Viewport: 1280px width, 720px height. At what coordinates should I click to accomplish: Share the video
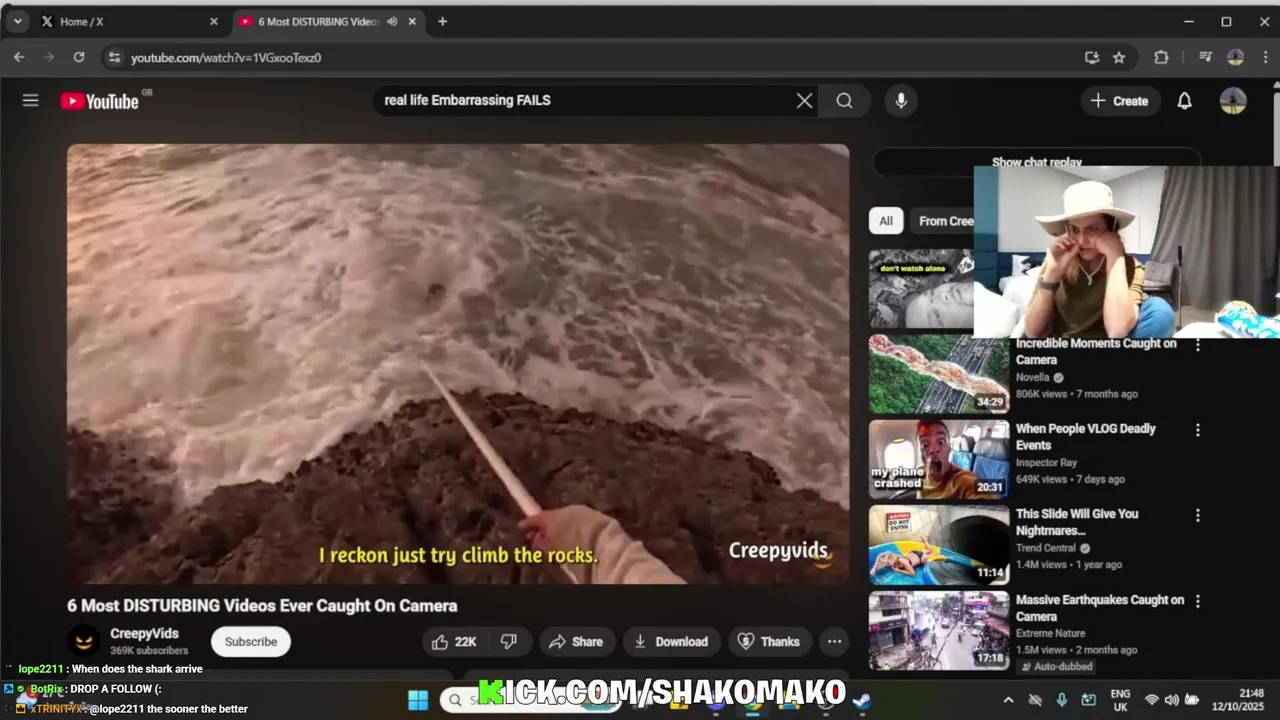tap(576, 642)
